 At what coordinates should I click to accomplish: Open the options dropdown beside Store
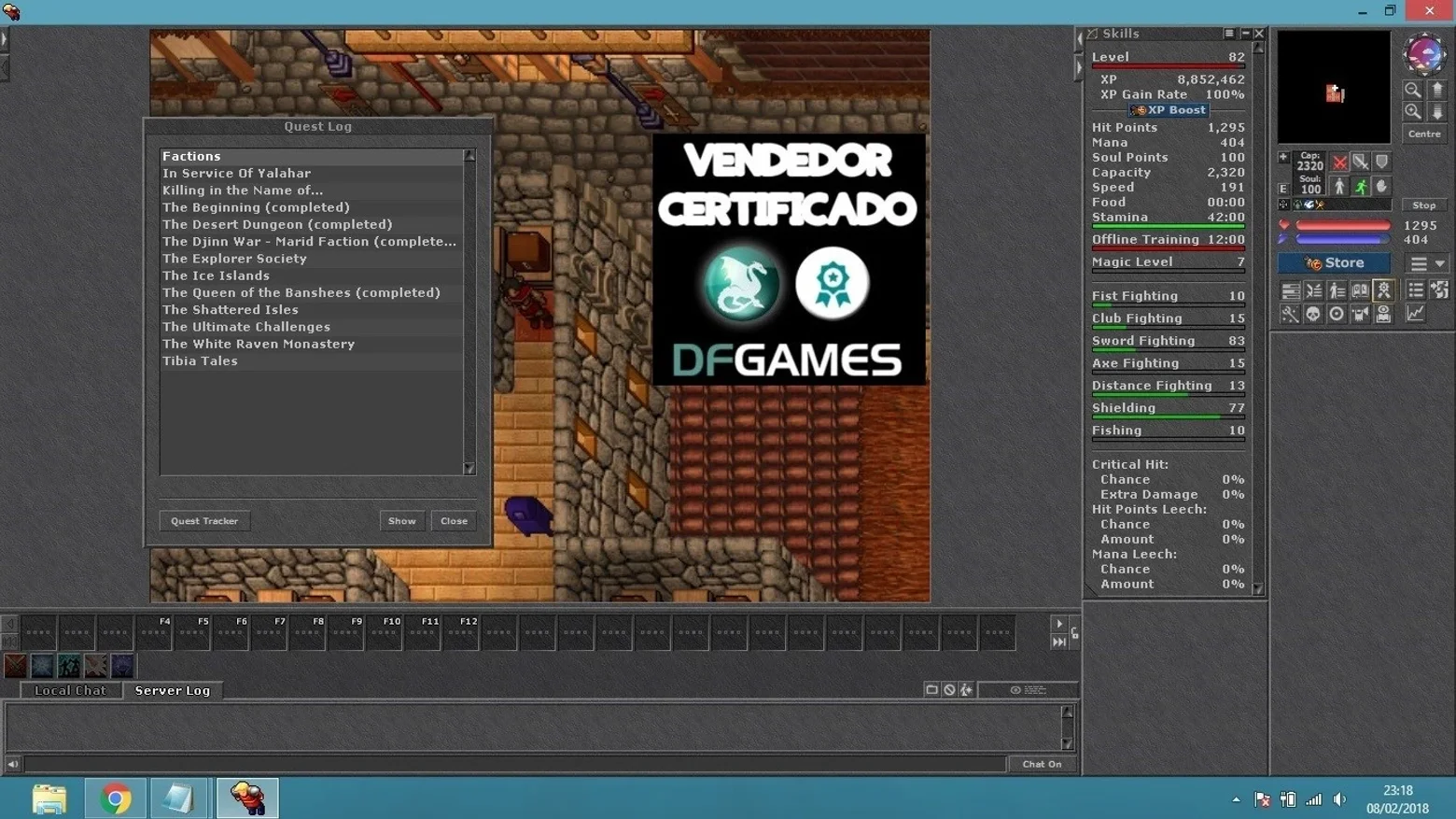coord(1428,263)
